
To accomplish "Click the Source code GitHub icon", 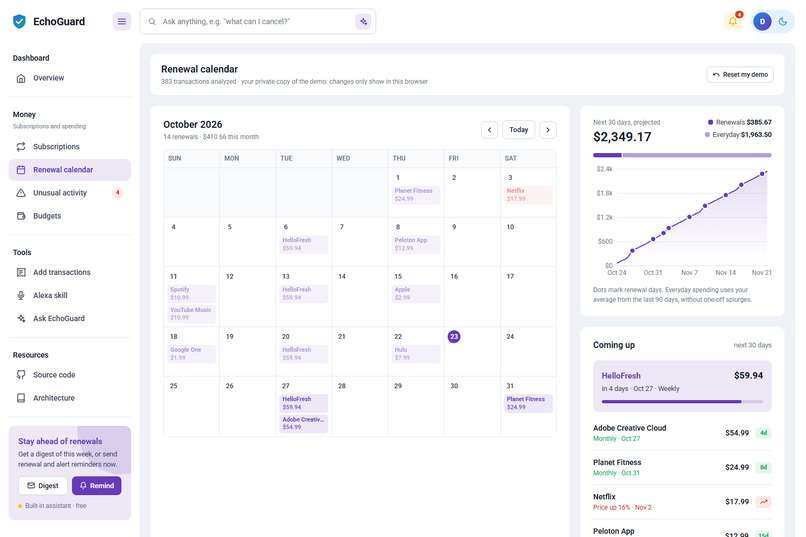I will click(x=21, y=375).
